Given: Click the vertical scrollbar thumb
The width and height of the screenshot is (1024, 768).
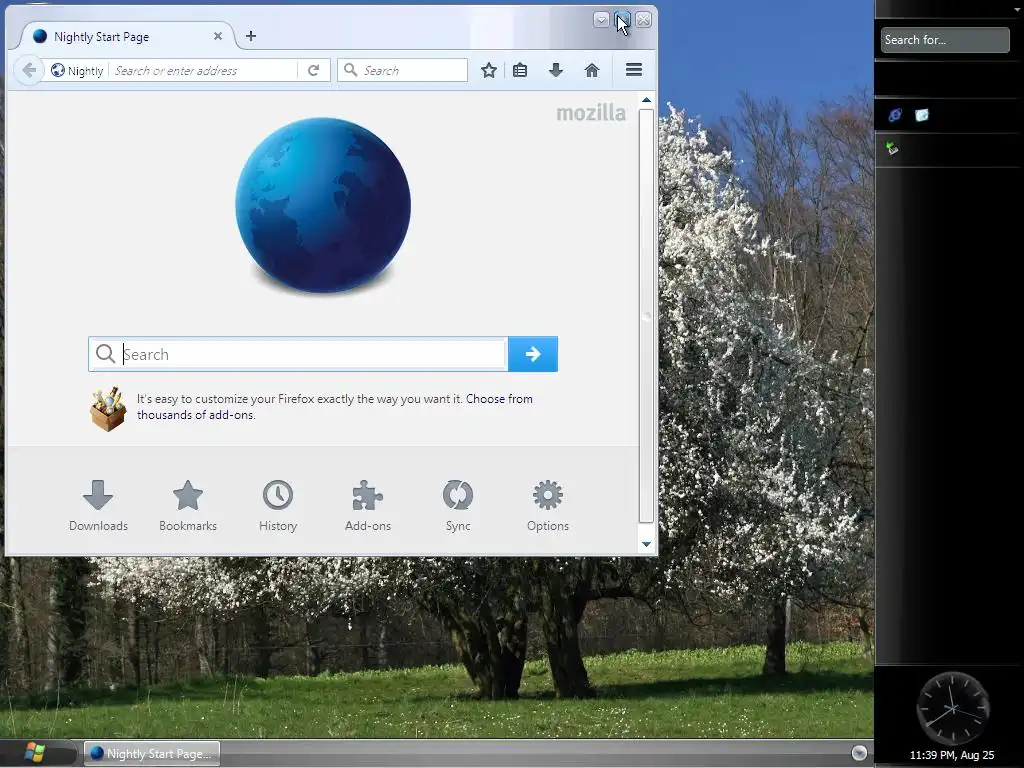Looking at the screenshot, I should (646, 316).
